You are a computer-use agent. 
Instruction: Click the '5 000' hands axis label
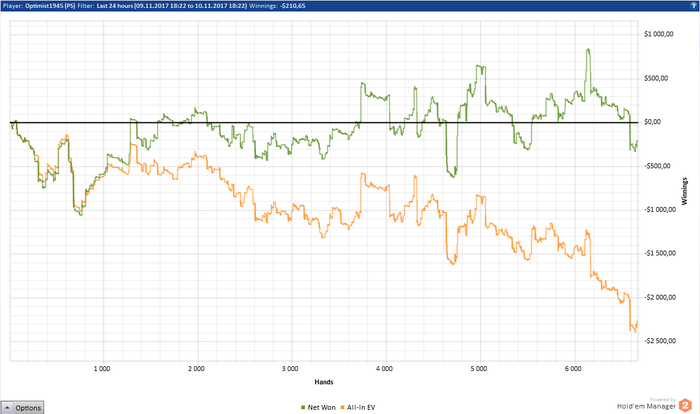479,368
